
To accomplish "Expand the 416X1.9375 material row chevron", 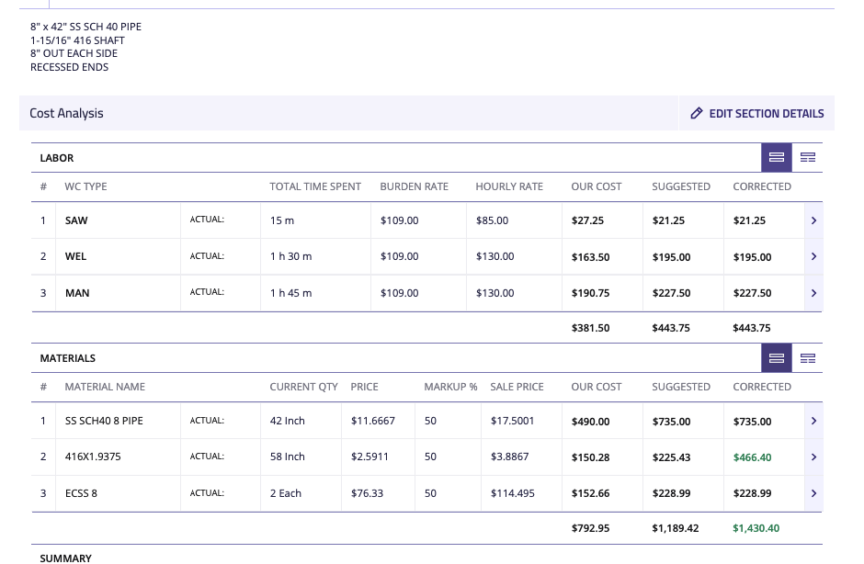I will [813, 457].
